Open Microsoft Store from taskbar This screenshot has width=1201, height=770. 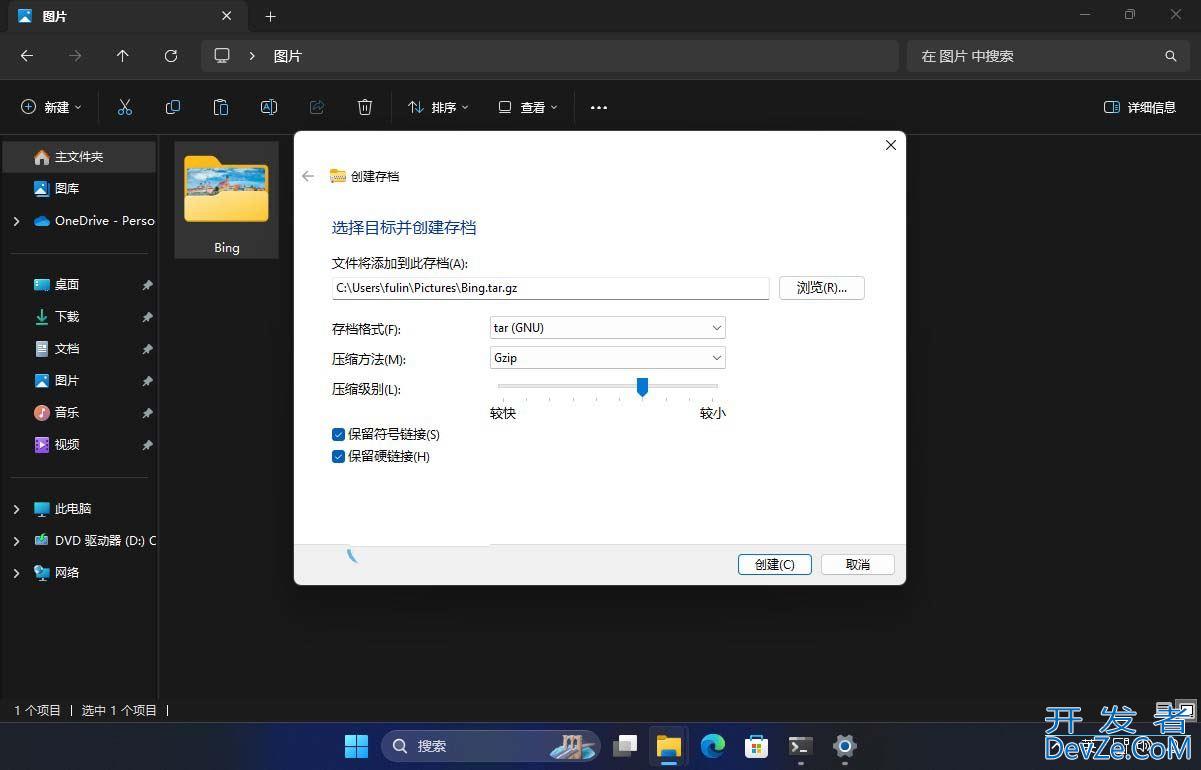pyautogui.click(x=756, y=746)
